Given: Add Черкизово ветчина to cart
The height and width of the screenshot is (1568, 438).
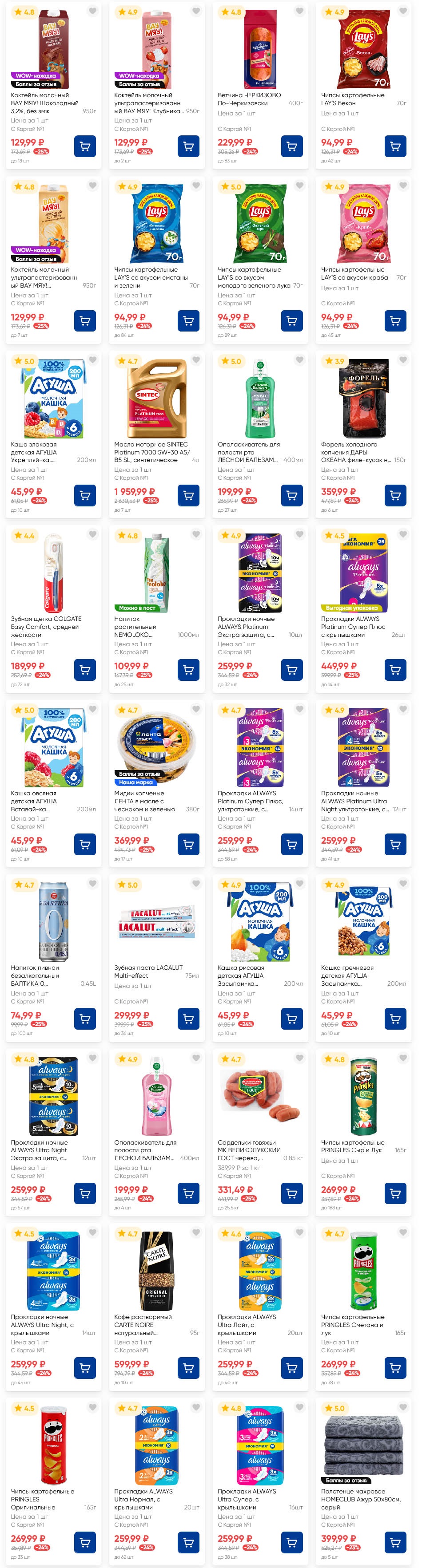Looking at the screenshot, I should click(292, 147).
